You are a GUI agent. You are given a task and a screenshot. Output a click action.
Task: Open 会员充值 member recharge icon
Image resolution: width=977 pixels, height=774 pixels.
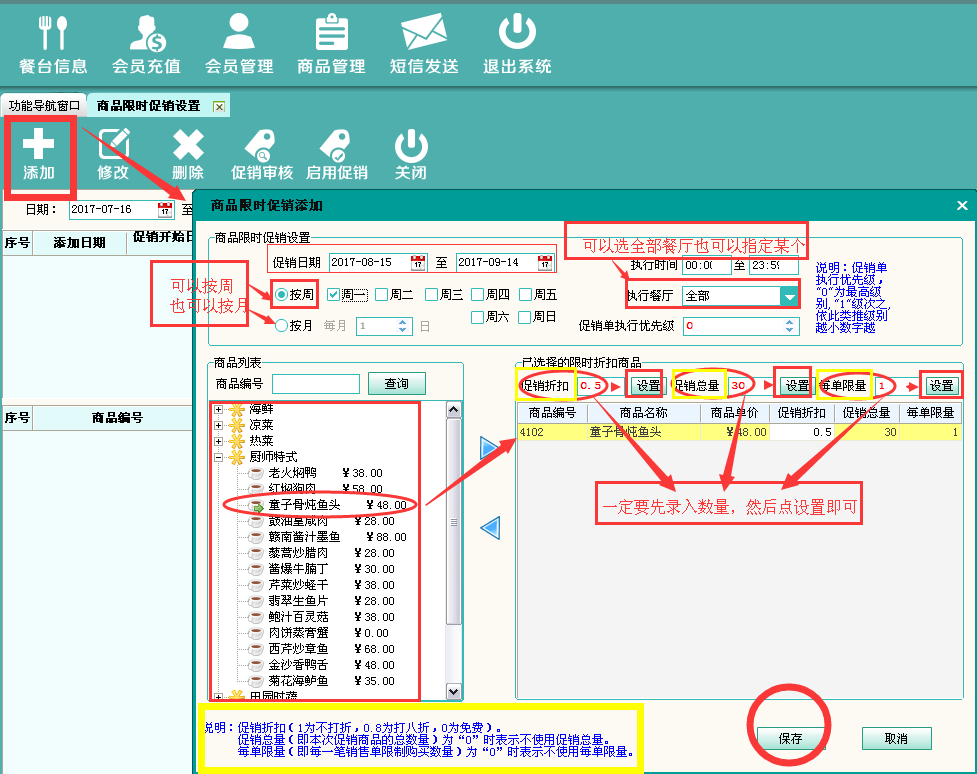(x=146, y=45)
